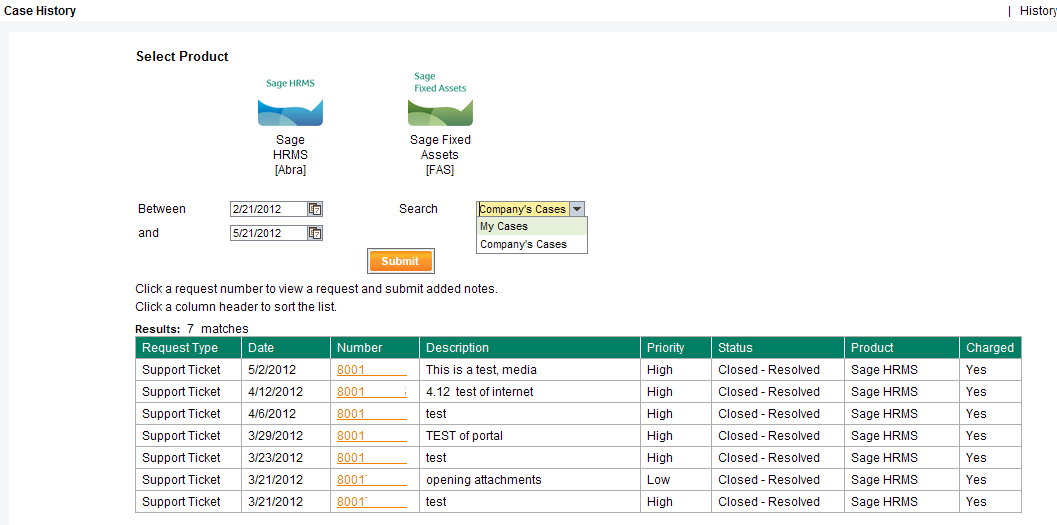
Task: Open request number for 4/12/2012 ticket
Action: pos(351,392)
